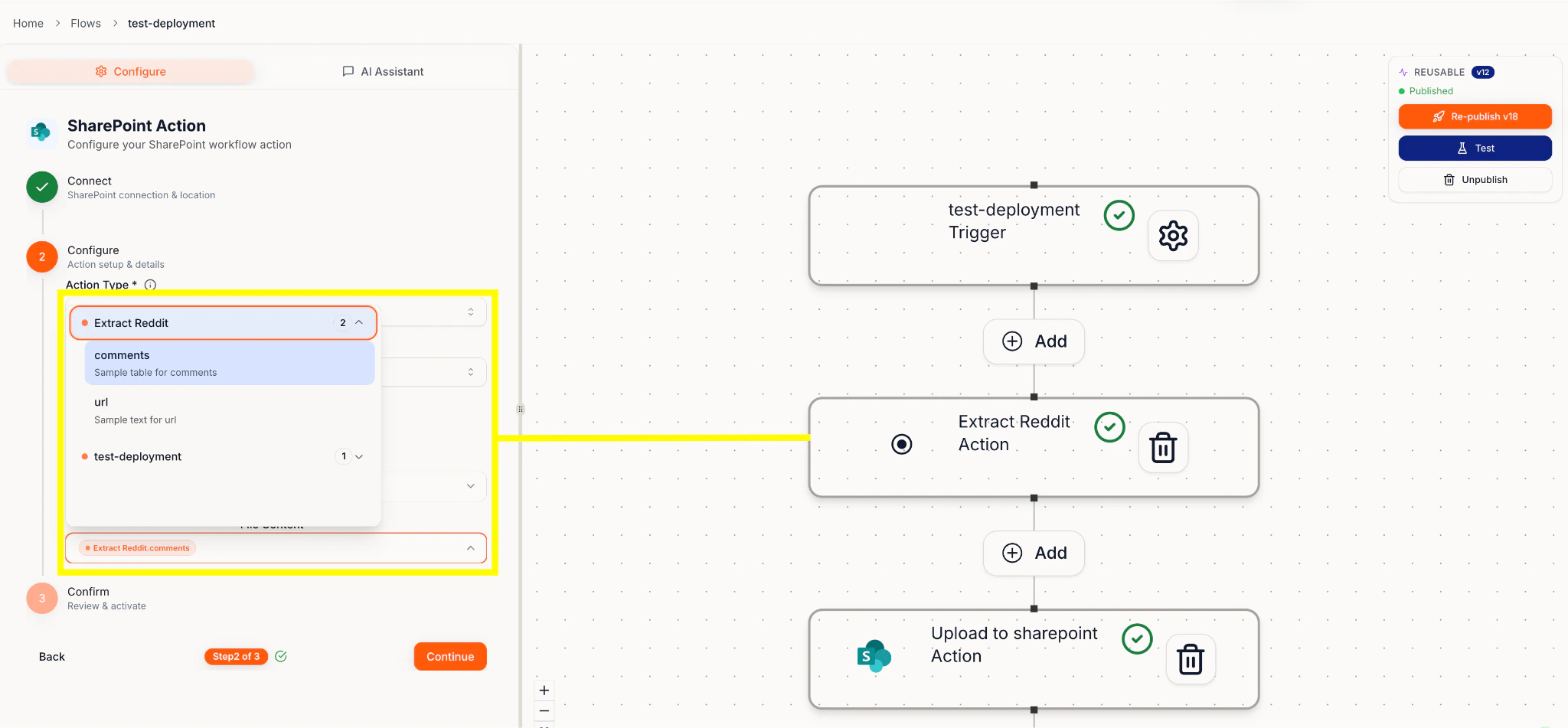
Task: Open the trigger node settings gear
Action: click(x=1173, y=236)
